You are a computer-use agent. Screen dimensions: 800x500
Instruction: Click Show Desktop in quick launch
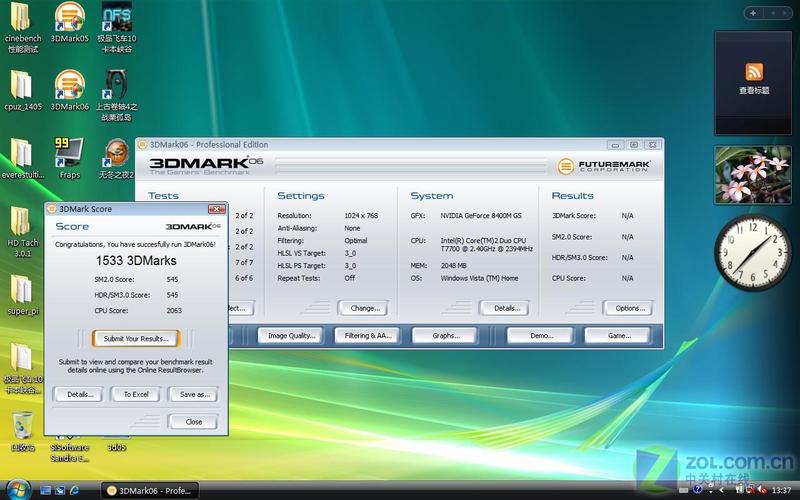pos(45,490)
